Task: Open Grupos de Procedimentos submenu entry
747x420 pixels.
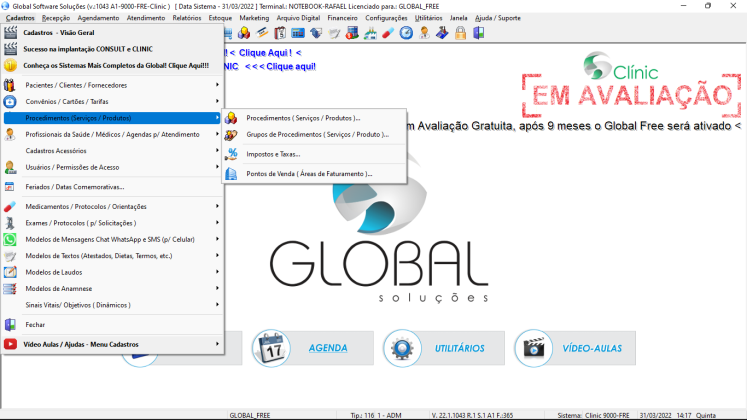Action: pos(314,134)
